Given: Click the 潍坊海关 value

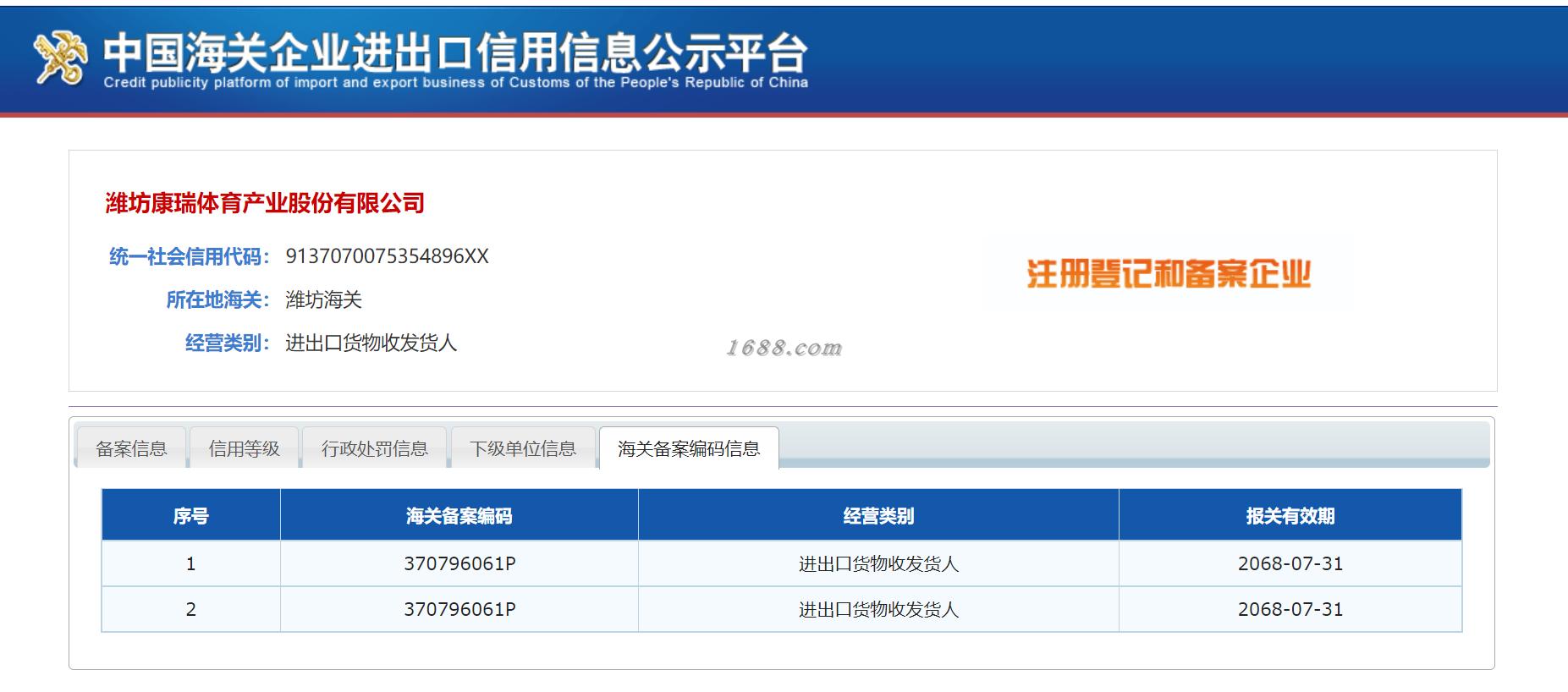Looking at the screenshot, I should [324, 299].
